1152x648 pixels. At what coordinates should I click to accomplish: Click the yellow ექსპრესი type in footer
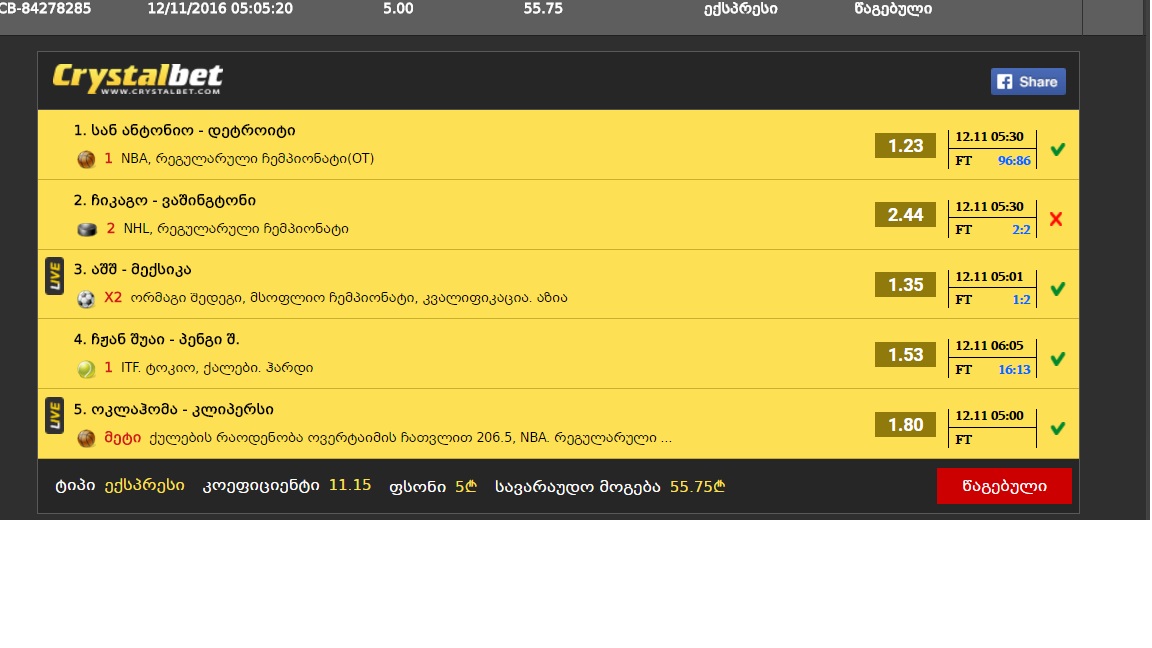[x=145, y=486]
